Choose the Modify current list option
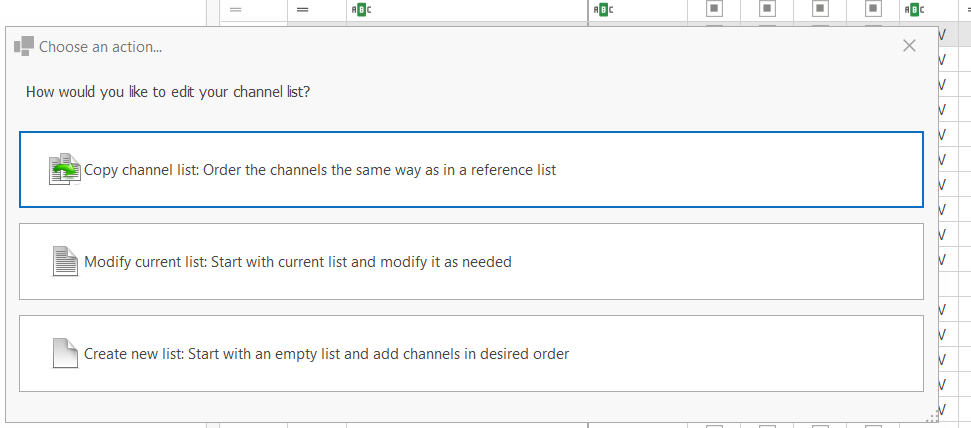The width and height of the screenshot is (971, 428). 471,261
